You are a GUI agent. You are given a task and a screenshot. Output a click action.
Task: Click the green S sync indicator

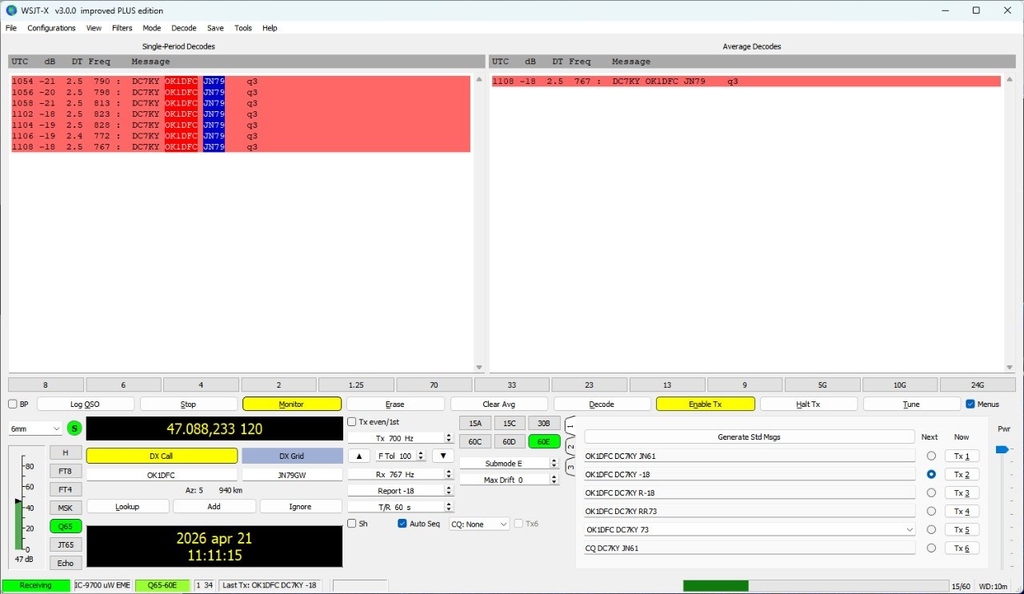[74, 428]
